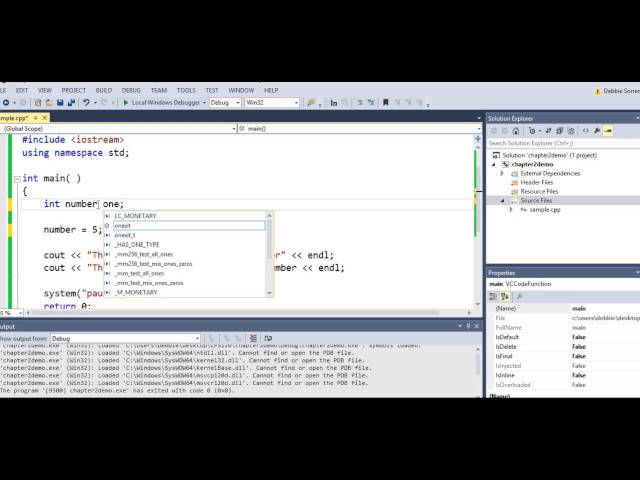This screenshot has width=640, height=480.
Task: Click Sync with Active Document icon
Action: [548, 131]
